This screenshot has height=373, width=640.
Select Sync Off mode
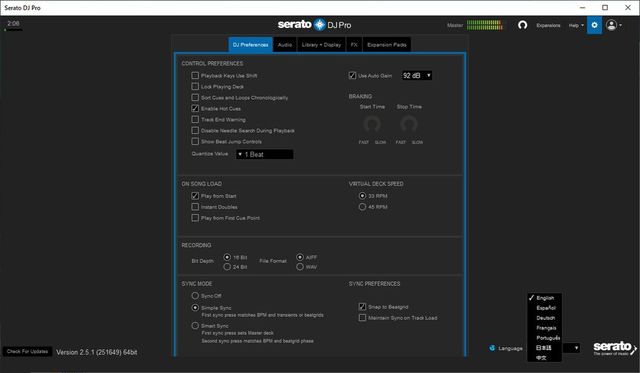tap(195, 295)
